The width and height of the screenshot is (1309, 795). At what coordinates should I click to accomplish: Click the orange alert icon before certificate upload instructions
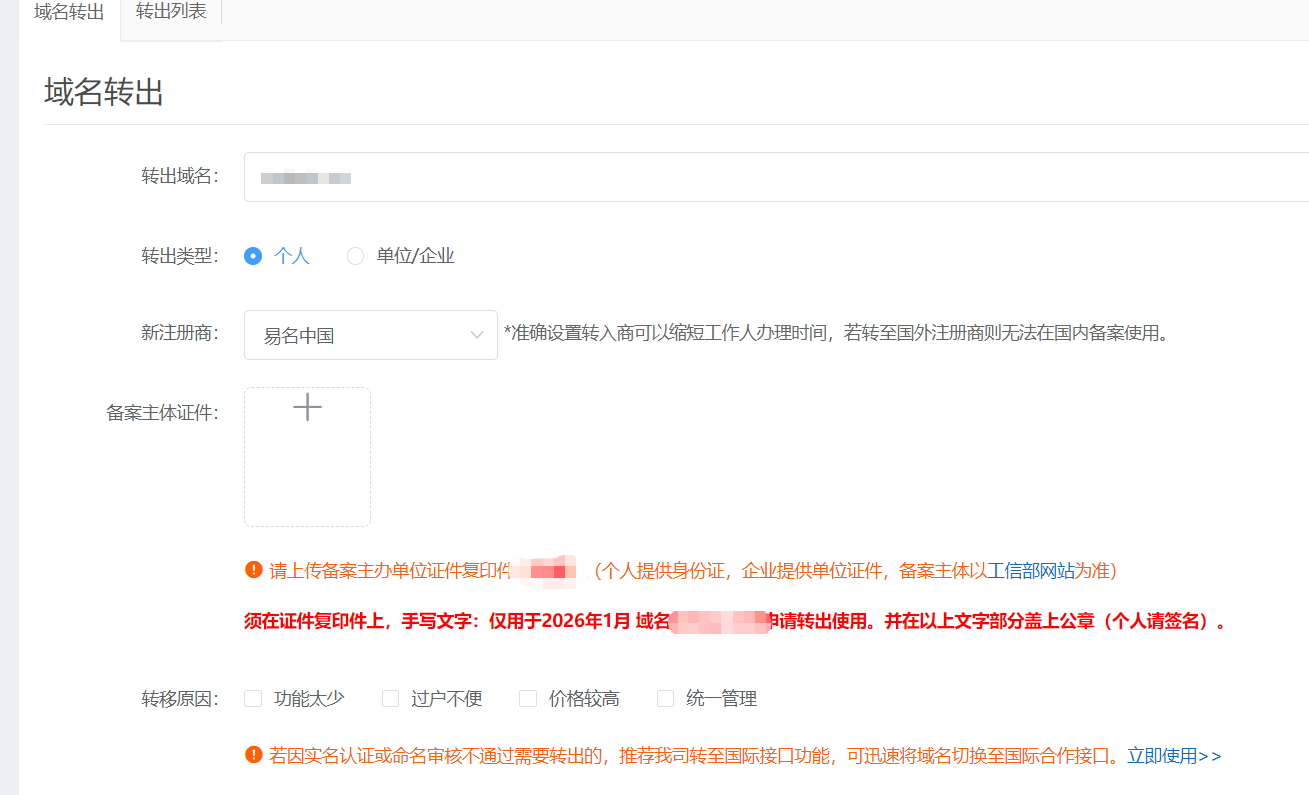click(253, 571)
